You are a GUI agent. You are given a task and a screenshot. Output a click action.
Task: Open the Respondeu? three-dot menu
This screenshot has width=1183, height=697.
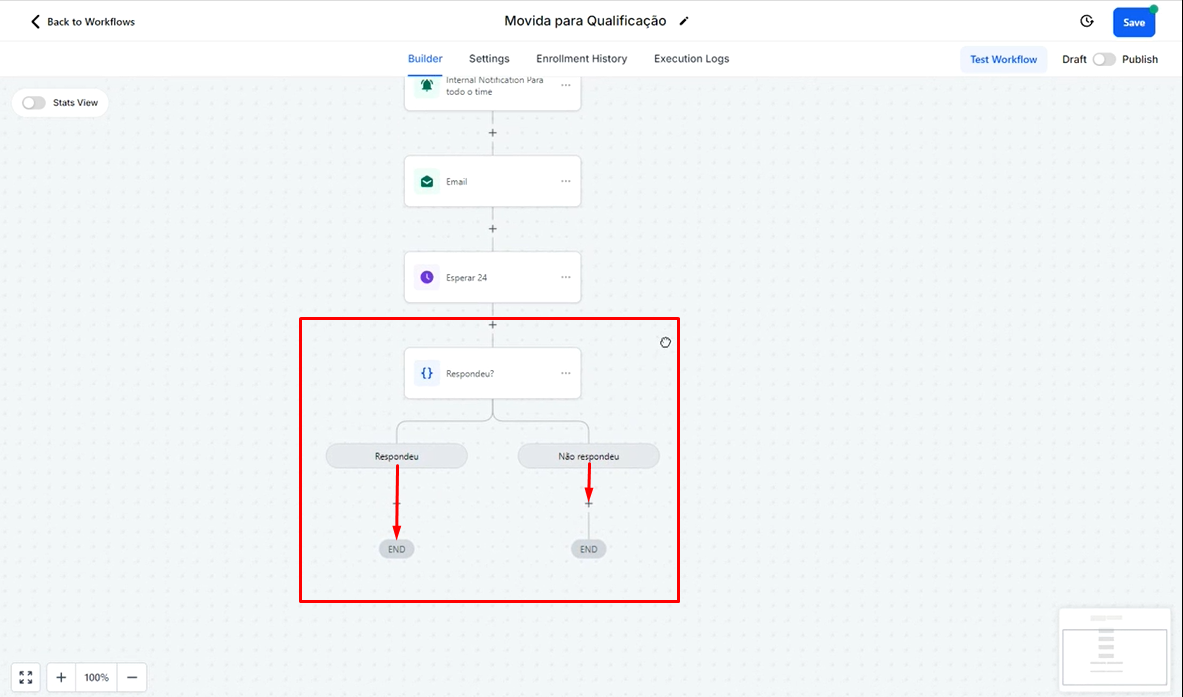click(x=566, y=373)
